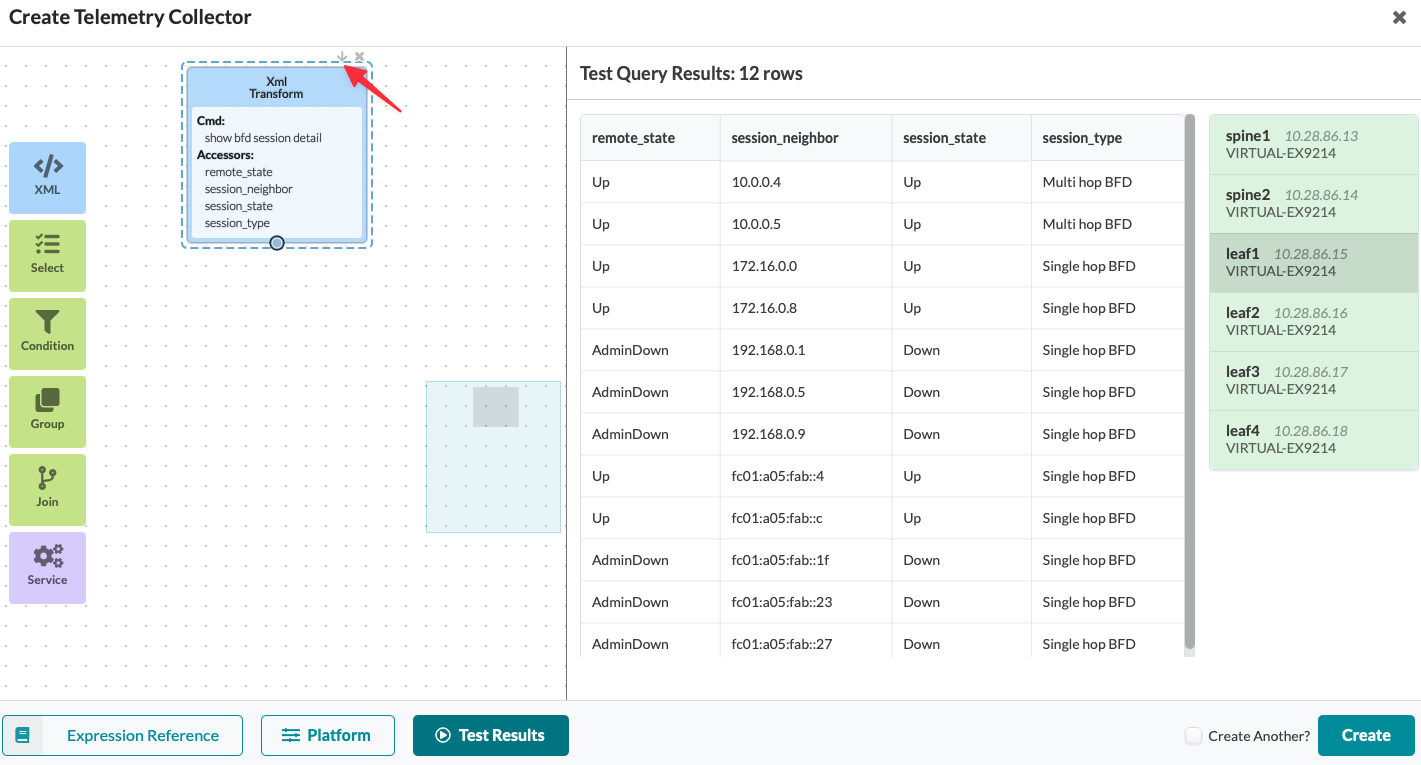
Task: Click the Create button
Action: coord(1366,735)
